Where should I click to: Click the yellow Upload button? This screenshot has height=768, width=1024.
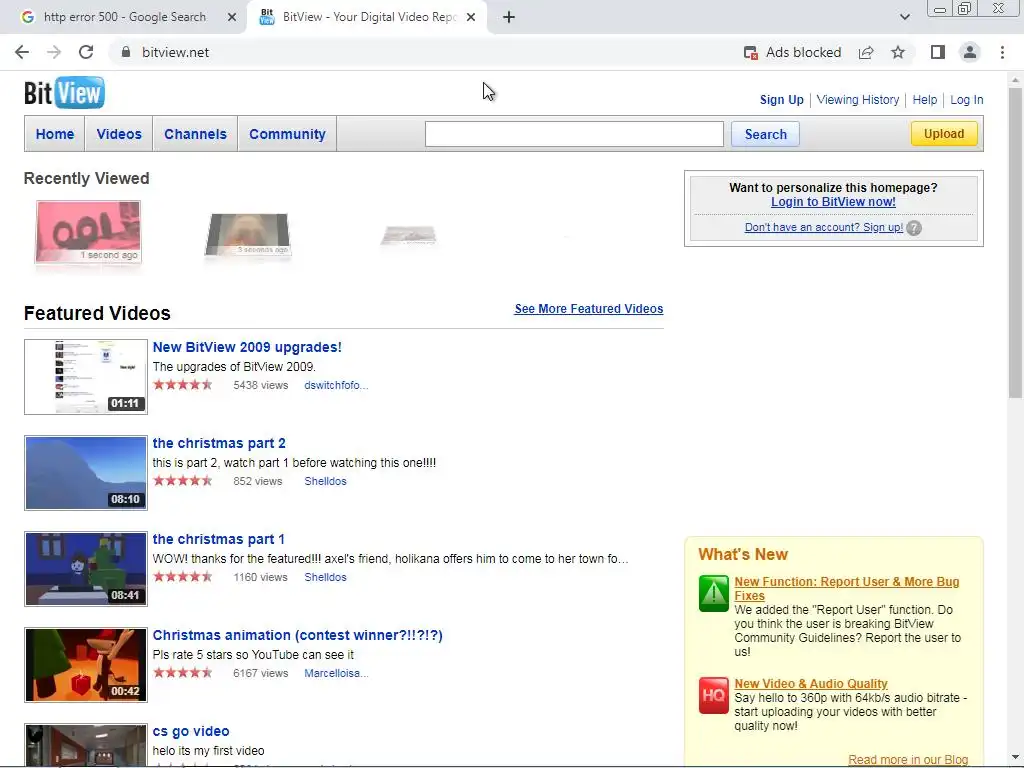pyautogui.click(x=944, y=133)
